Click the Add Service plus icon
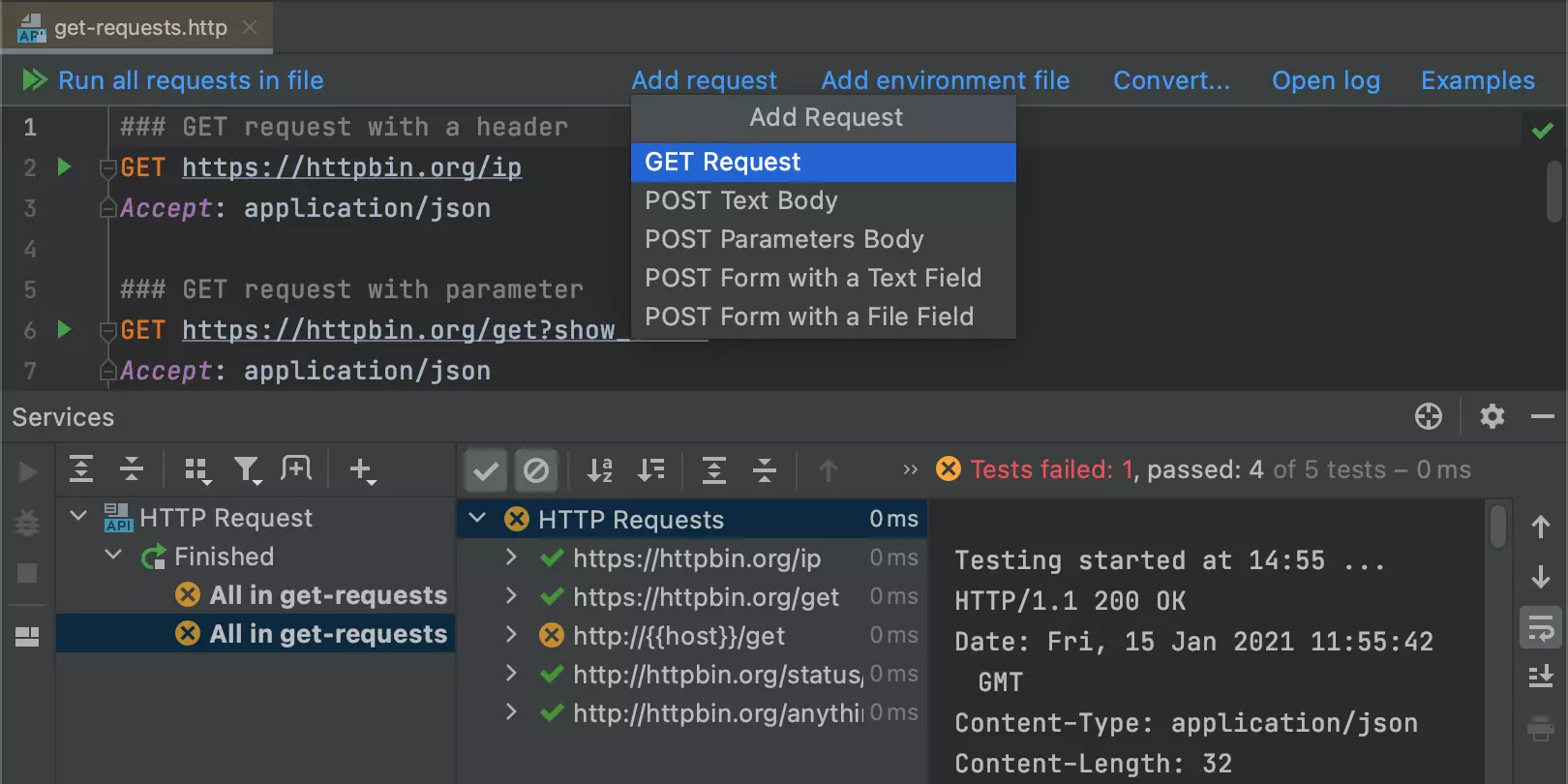 tap(362, 470)
